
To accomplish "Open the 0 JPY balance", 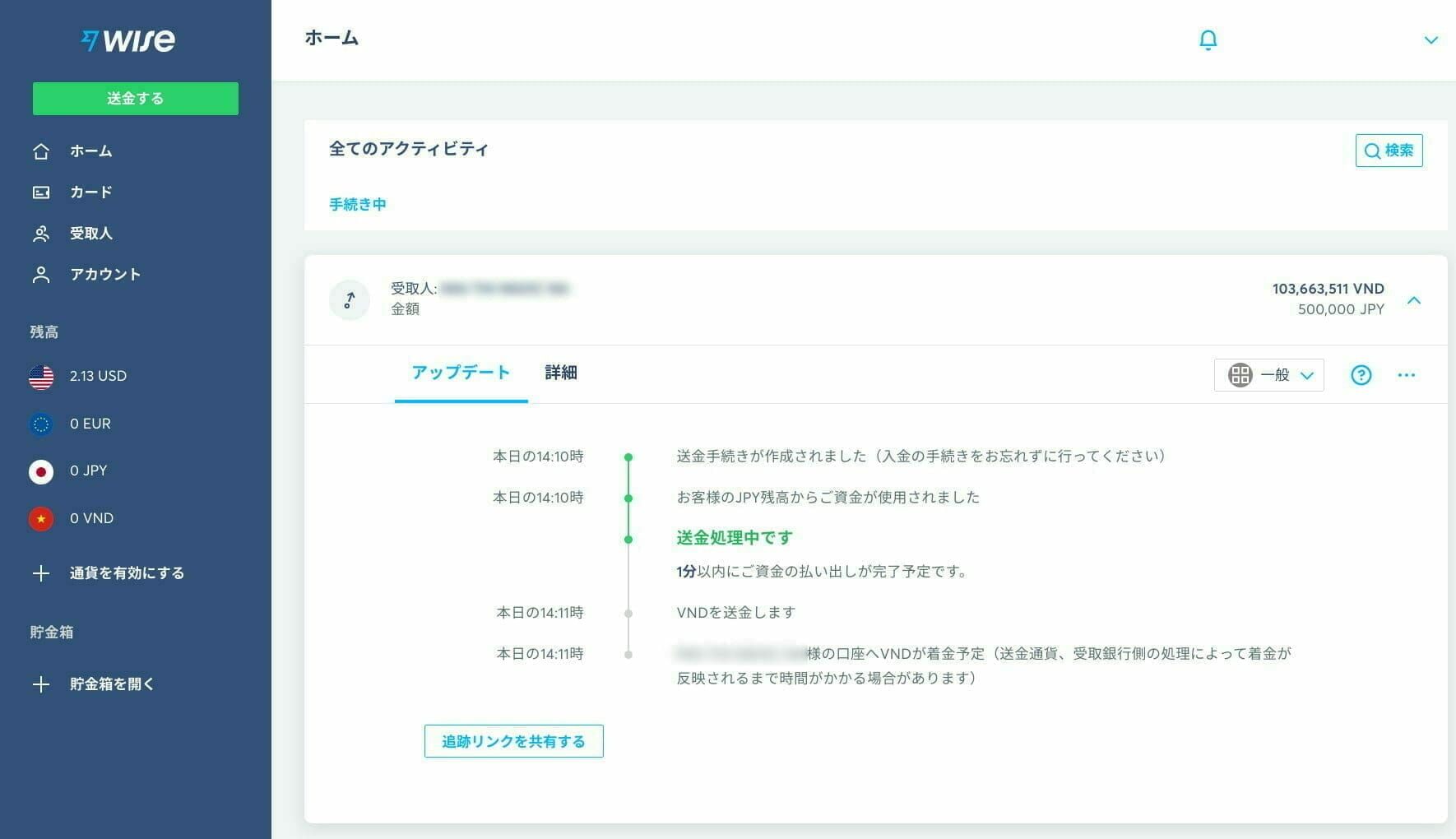I will (88, 470).
